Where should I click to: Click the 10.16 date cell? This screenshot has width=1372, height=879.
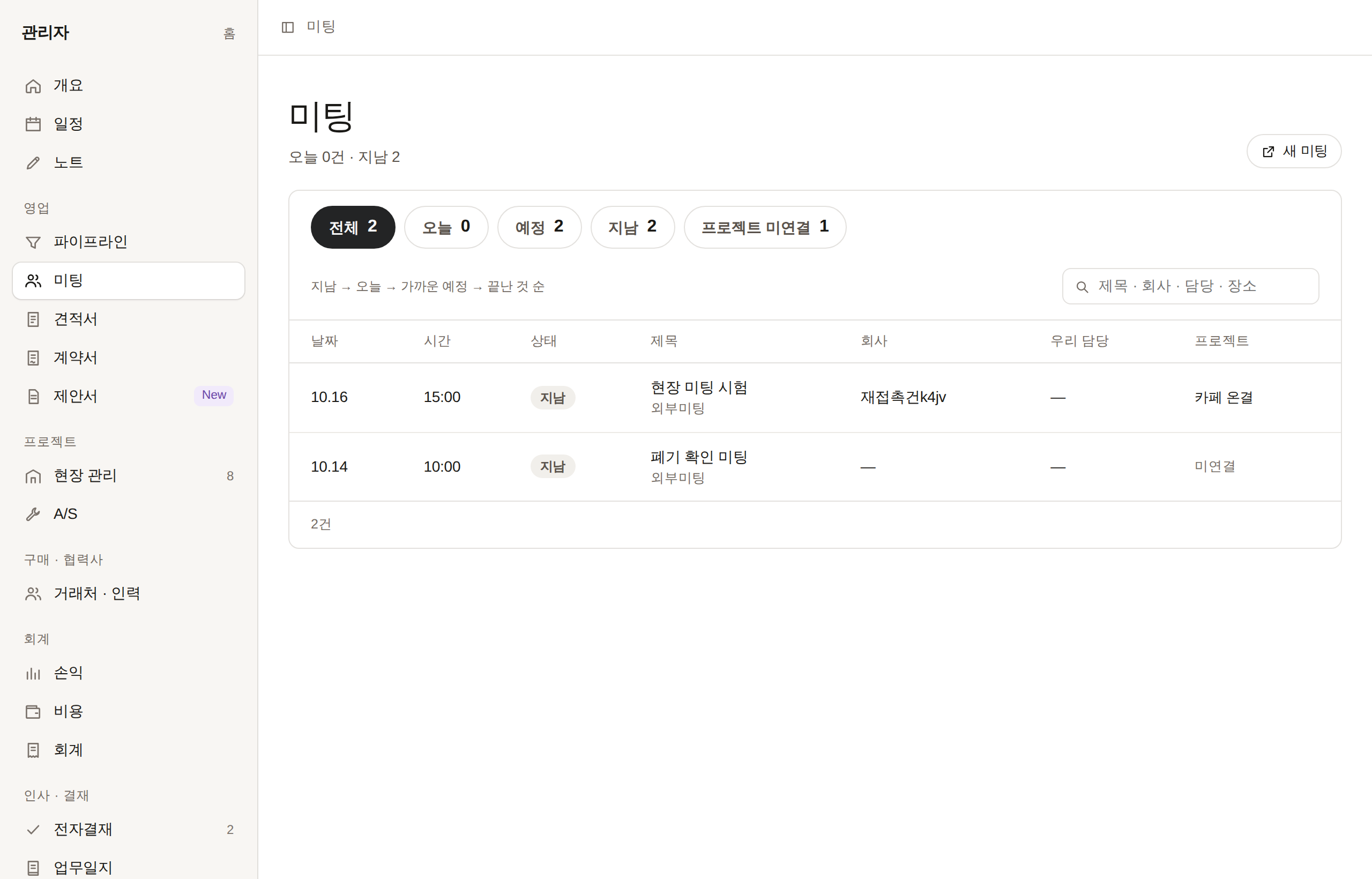(x=329, y=397)
